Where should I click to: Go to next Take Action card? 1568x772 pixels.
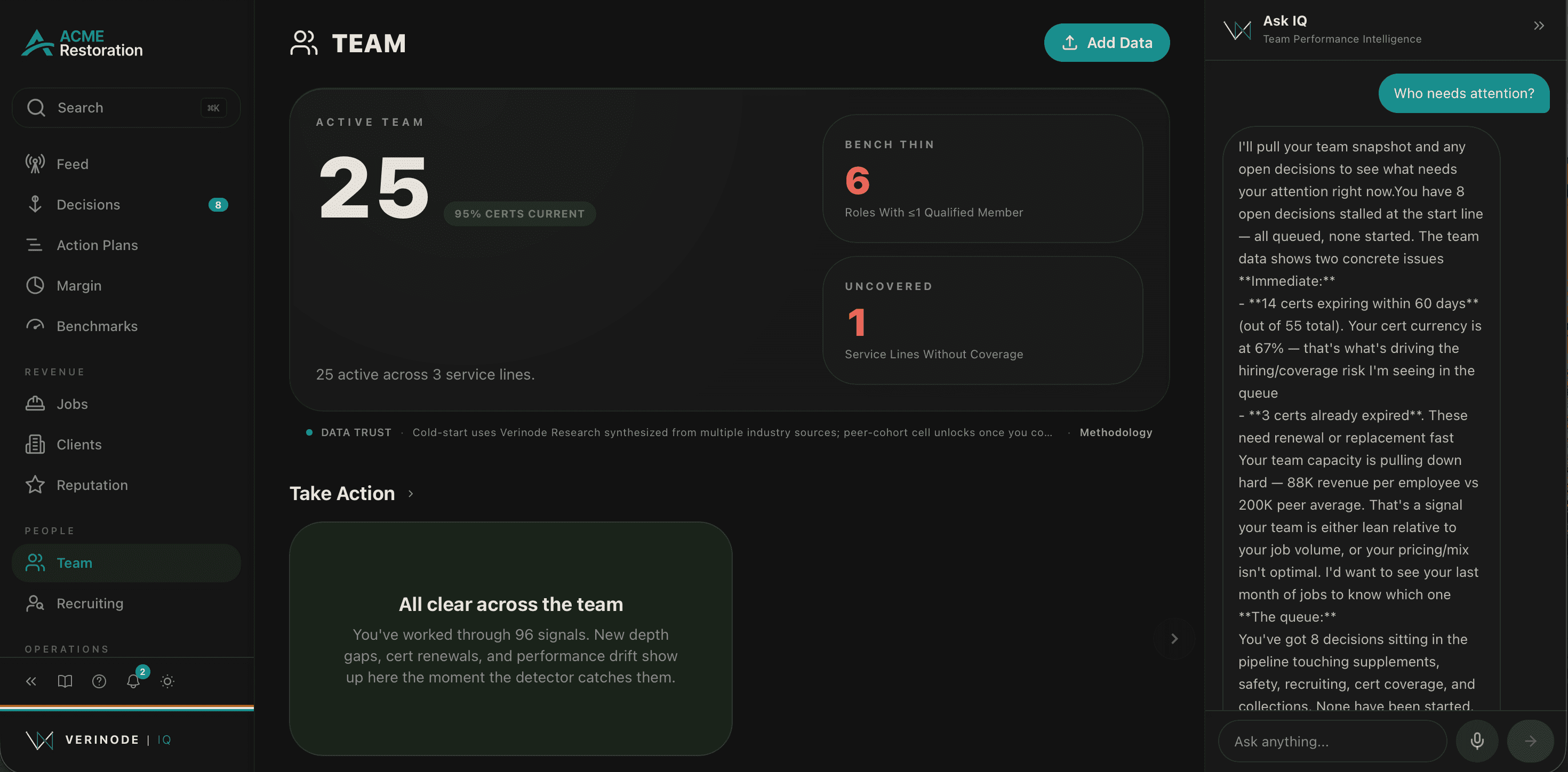point(1174,638)
